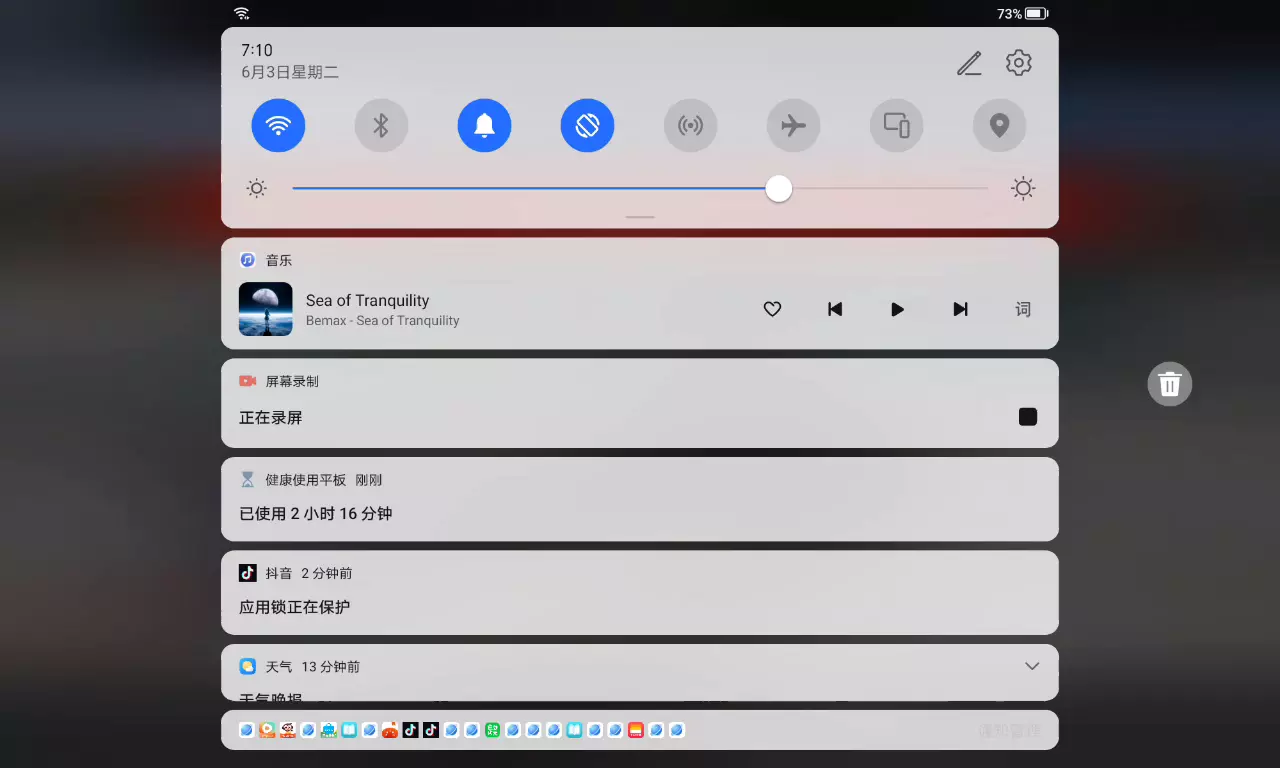Screen dimensions: 1280x768
Task: Open the 抖音 app lock notification
Action: [x=639, y=593]
